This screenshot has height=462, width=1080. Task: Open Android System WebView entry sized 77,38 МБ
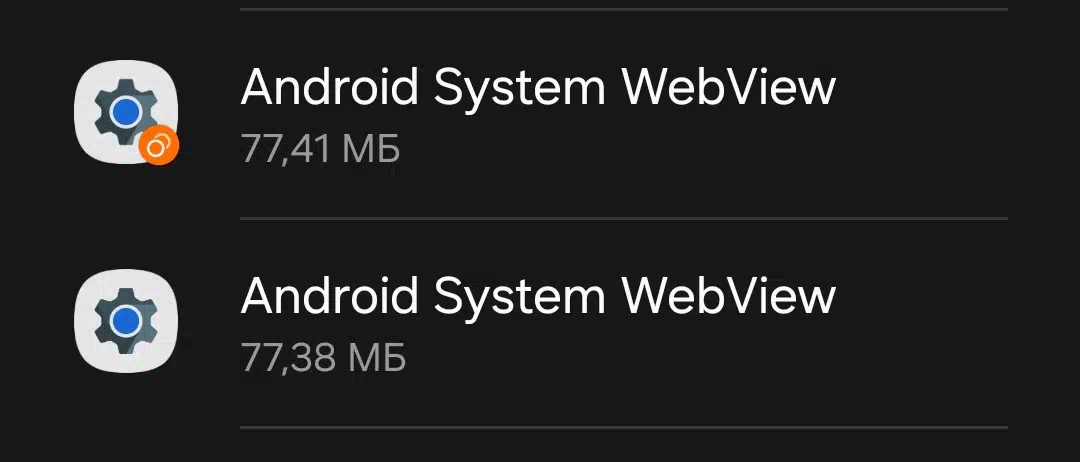point(540,323)
